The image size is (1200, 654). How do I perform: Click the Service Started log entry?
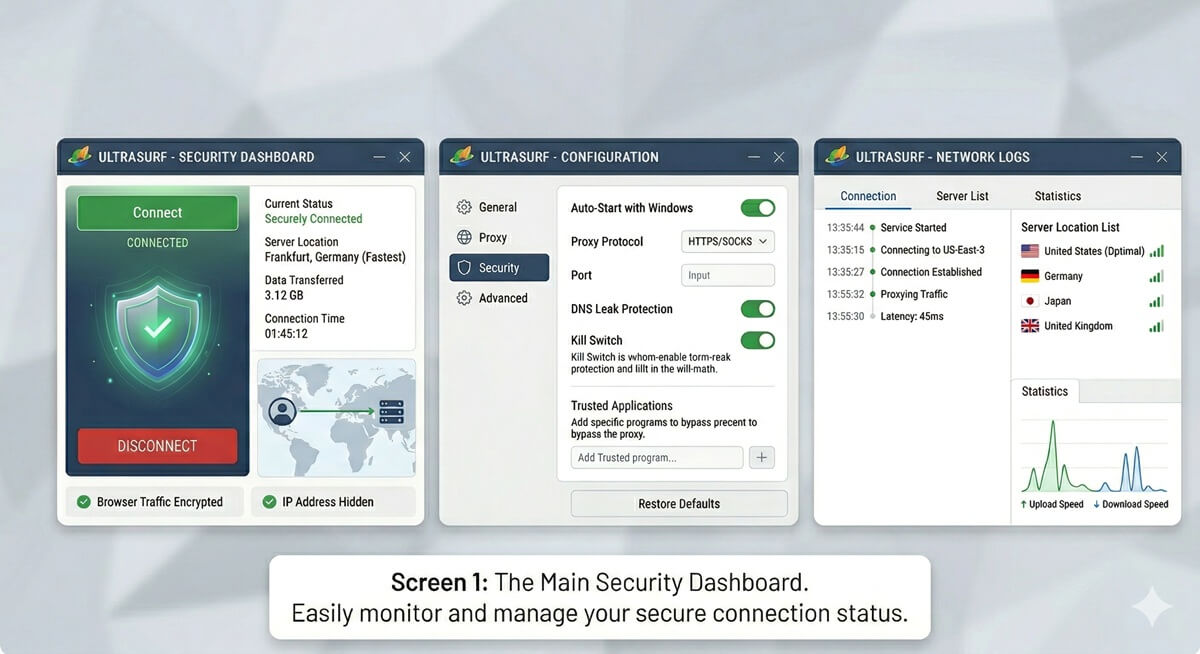click(887, 228)
